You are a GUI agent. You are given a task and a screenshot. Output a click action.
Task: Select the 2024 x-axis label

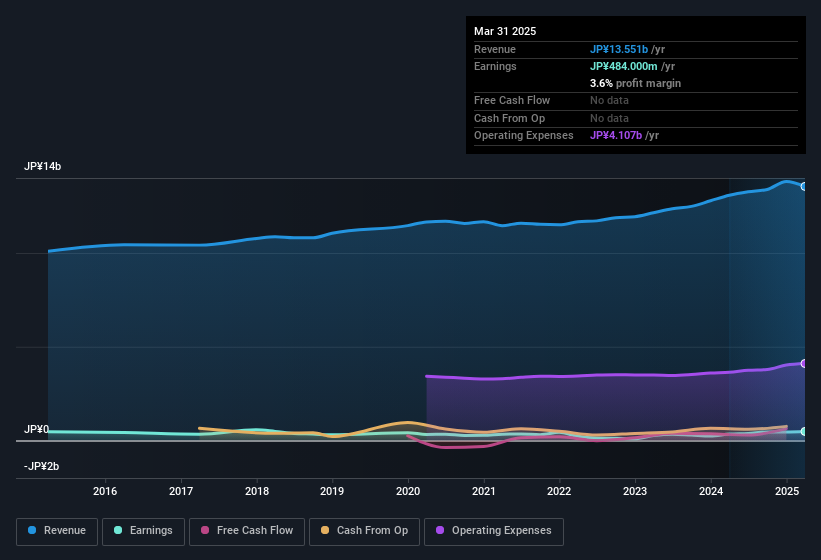[711, 491]
